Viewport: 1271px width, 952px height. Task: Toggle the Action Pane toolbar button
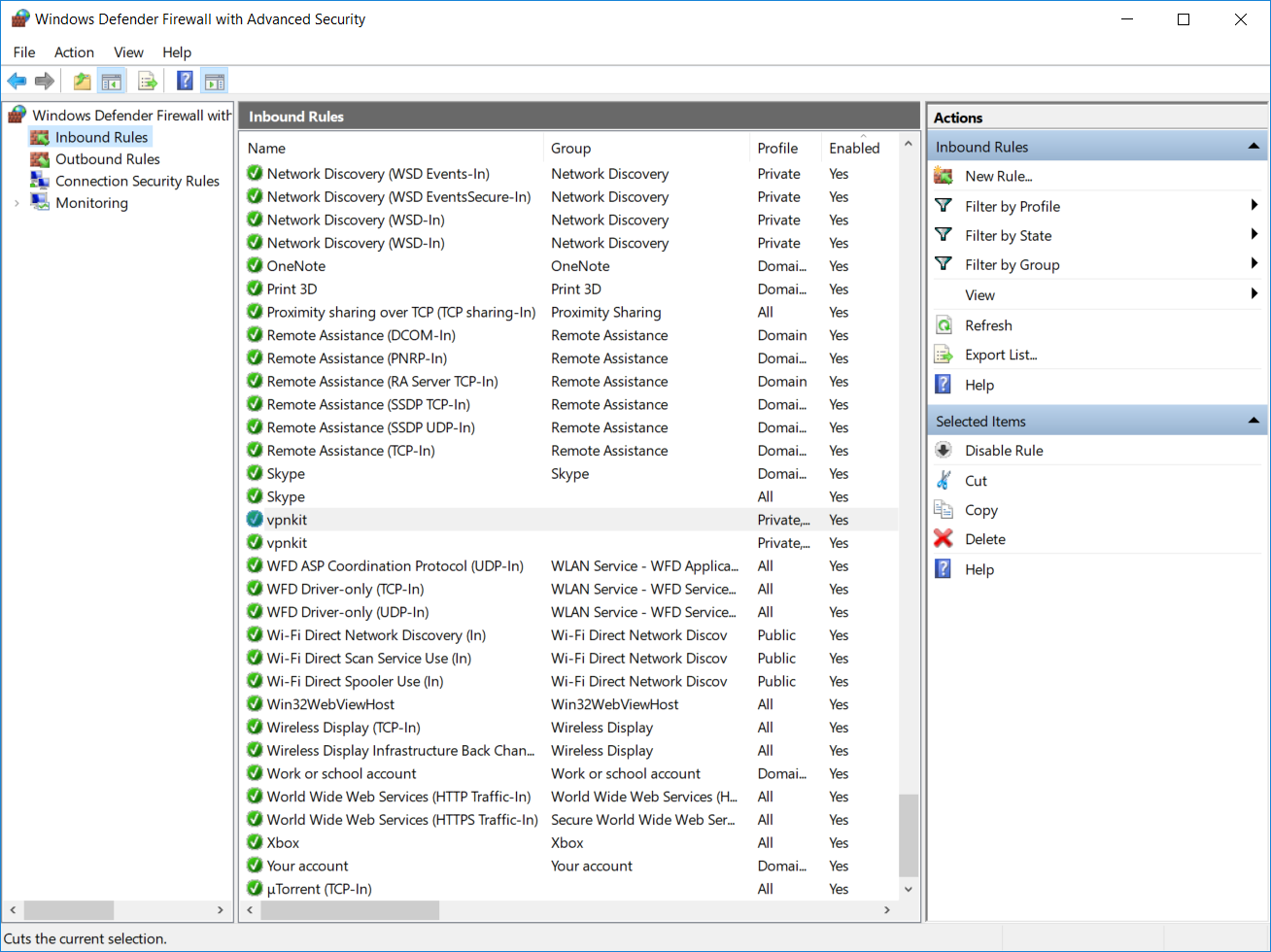215,82
